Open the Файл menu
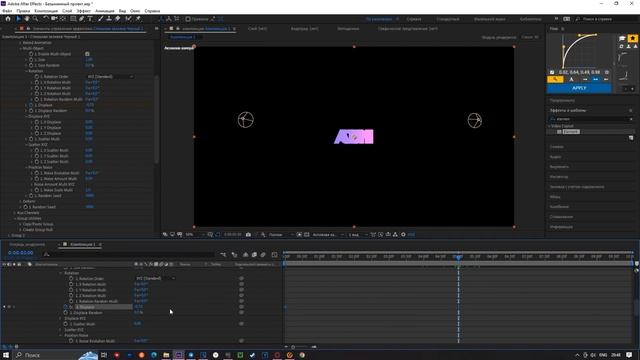 pos(7,11)
